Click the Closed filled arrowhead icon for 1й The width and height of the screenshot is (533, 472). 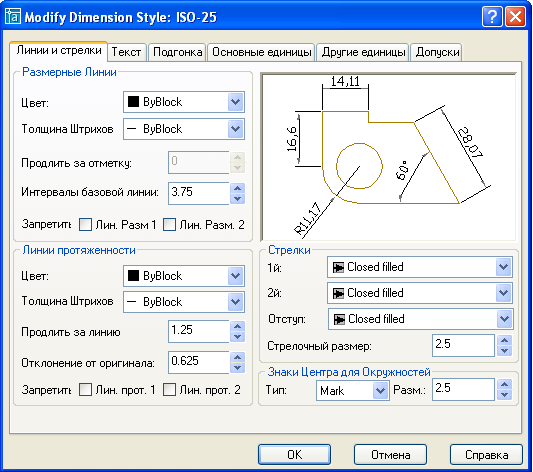click(x=338, y=267)
